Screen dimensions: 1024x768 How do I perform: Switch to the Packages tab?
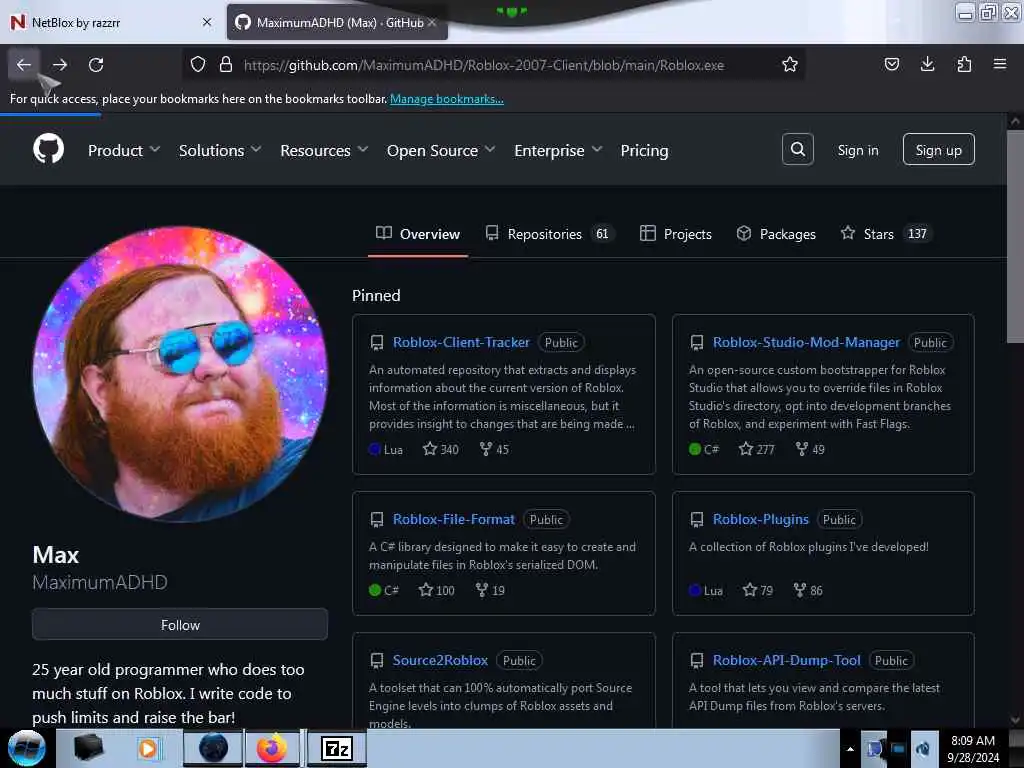[776, 234]
